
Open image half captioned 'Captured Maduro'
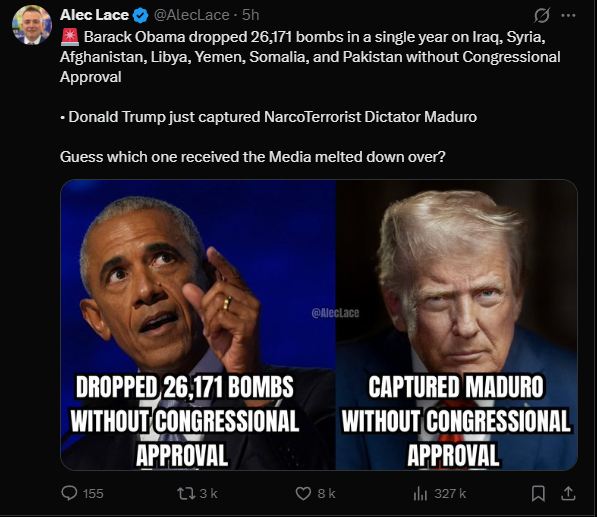457,325
